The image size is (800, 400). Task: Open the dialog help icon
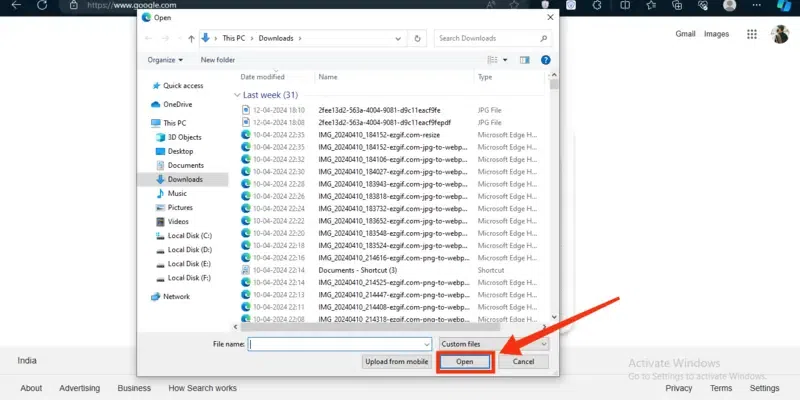(x=545, y=60)
